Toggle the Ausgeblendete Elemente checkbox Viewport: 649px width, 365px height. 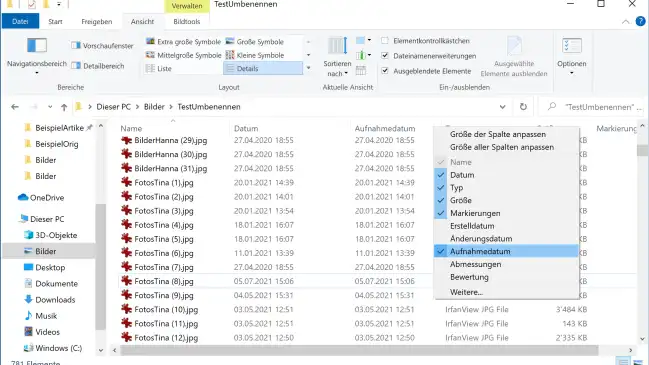tap(385, 71)
